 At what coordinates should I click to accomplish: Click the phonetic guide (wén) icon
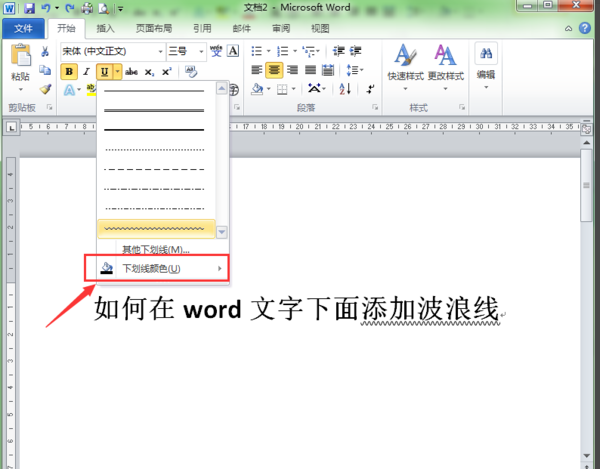[x=216, y=51]
